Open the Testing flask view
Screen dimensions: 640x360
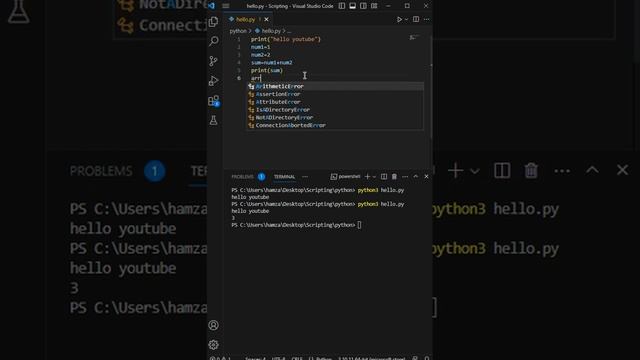[x=213, y=120]
